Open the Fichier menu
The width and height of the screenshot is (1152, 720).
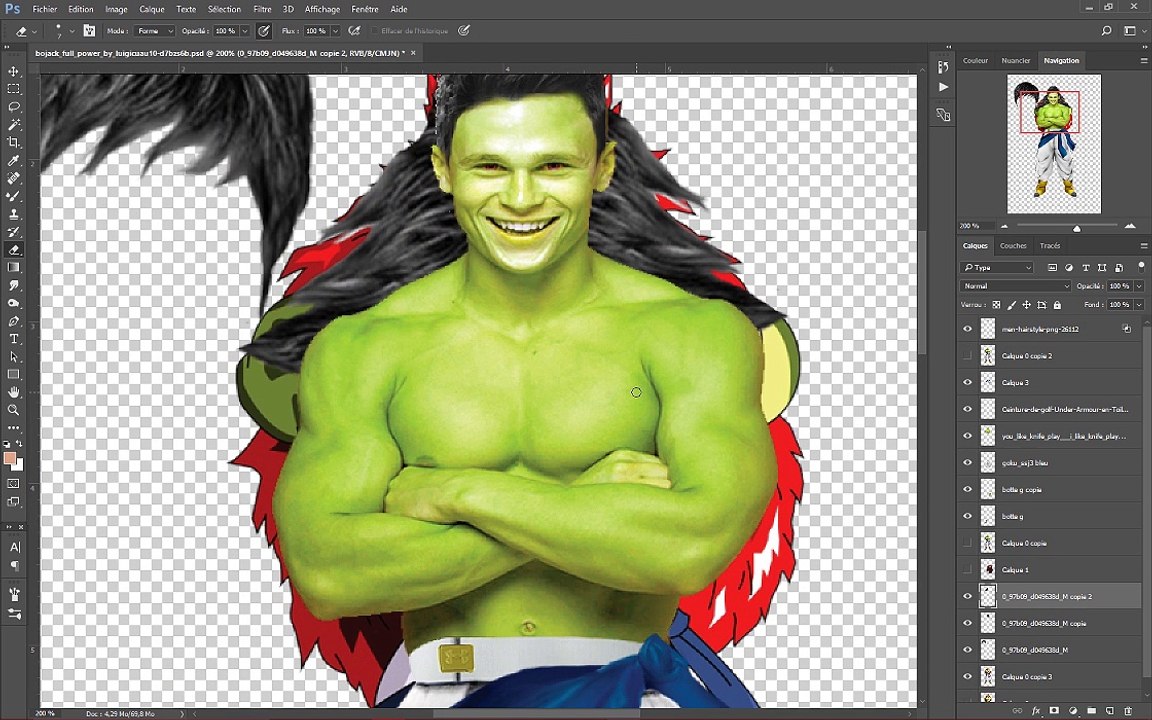pyautogui.click(x=45, y=9)
